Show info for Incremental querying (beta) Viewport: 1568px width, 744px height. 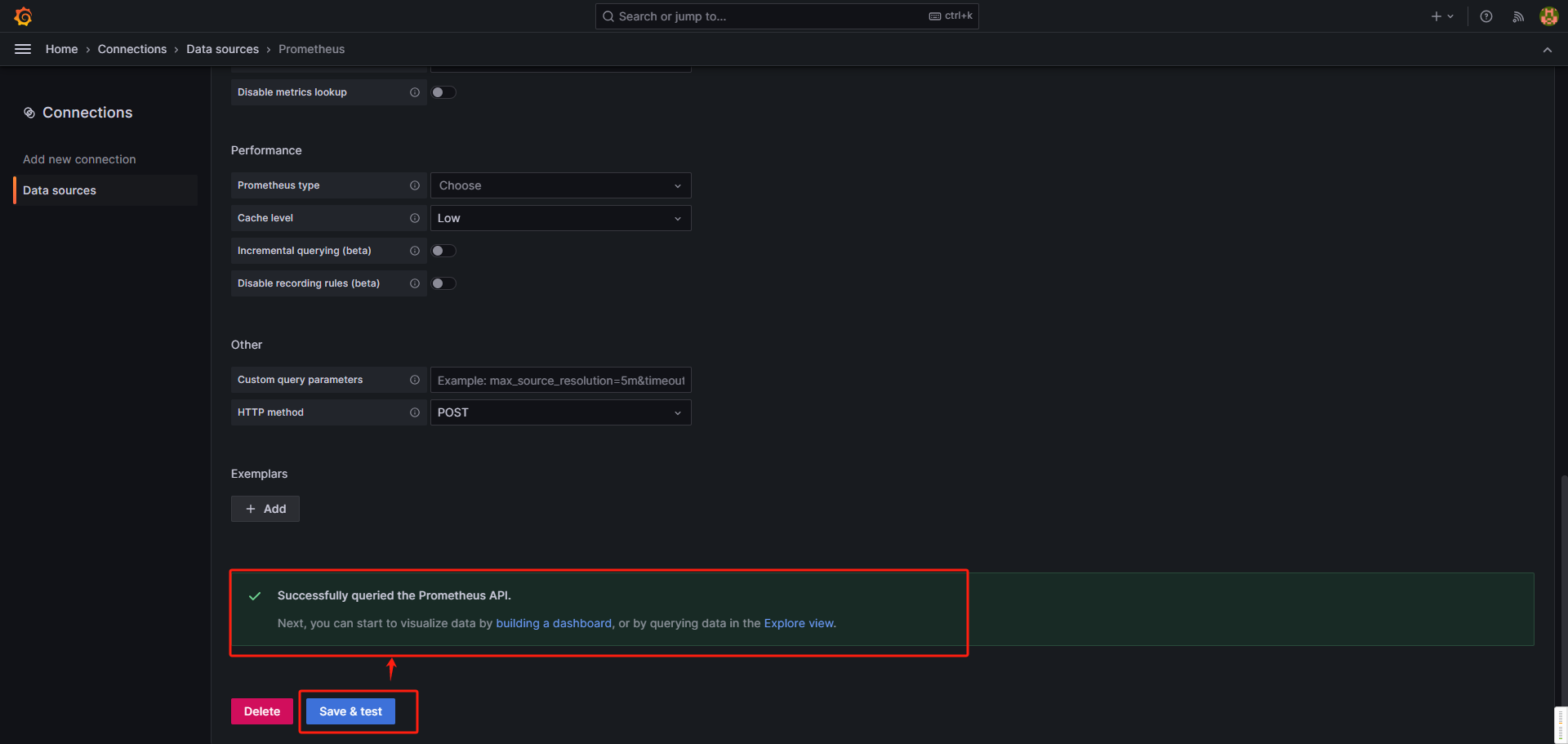pos(415,251)
